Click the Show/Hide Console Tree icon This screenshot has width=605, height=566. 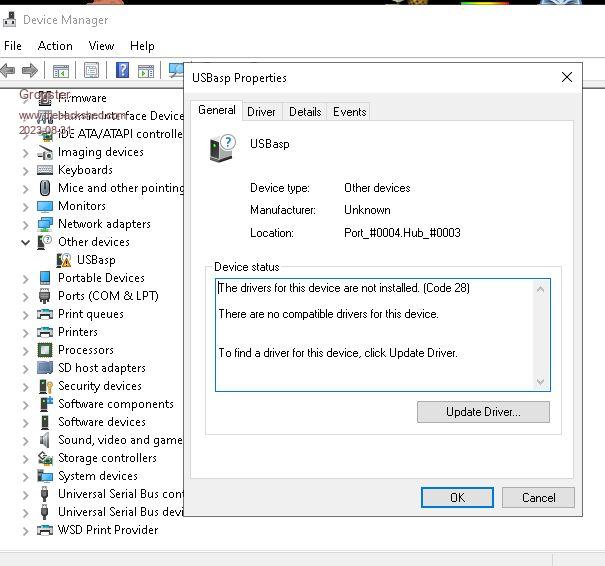click(61, 71)
